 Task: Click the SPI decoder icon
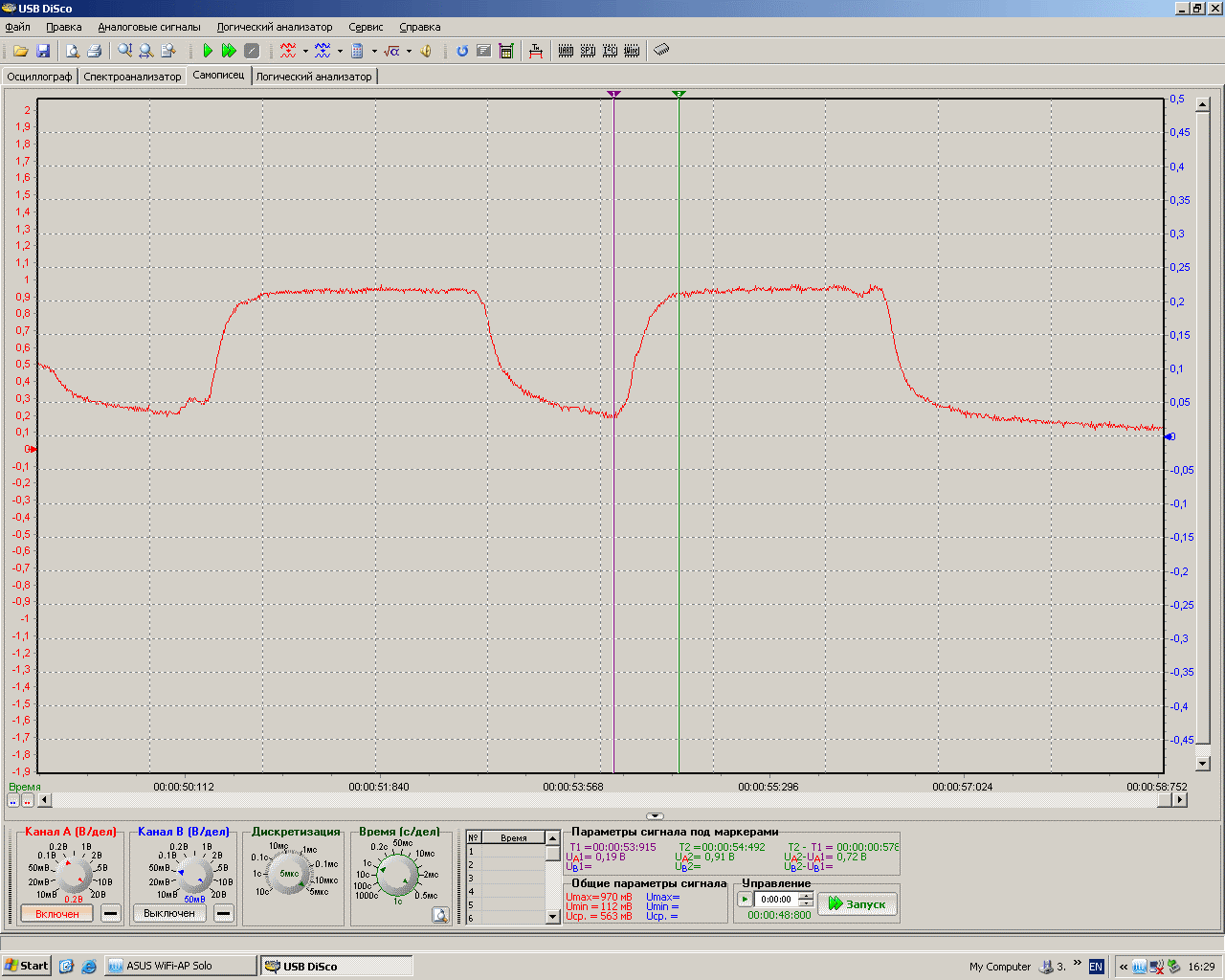point(588,51)
